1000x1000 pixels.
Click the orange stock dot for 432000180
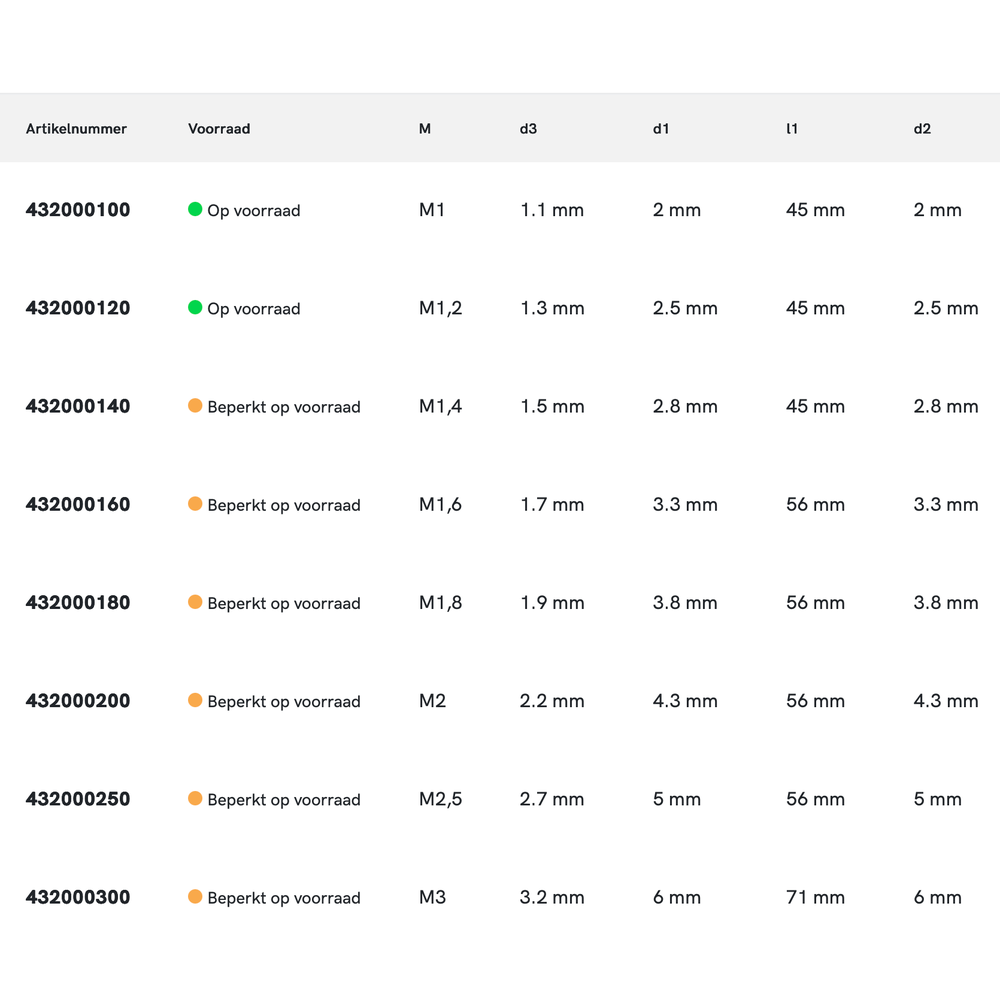[195, 602]
